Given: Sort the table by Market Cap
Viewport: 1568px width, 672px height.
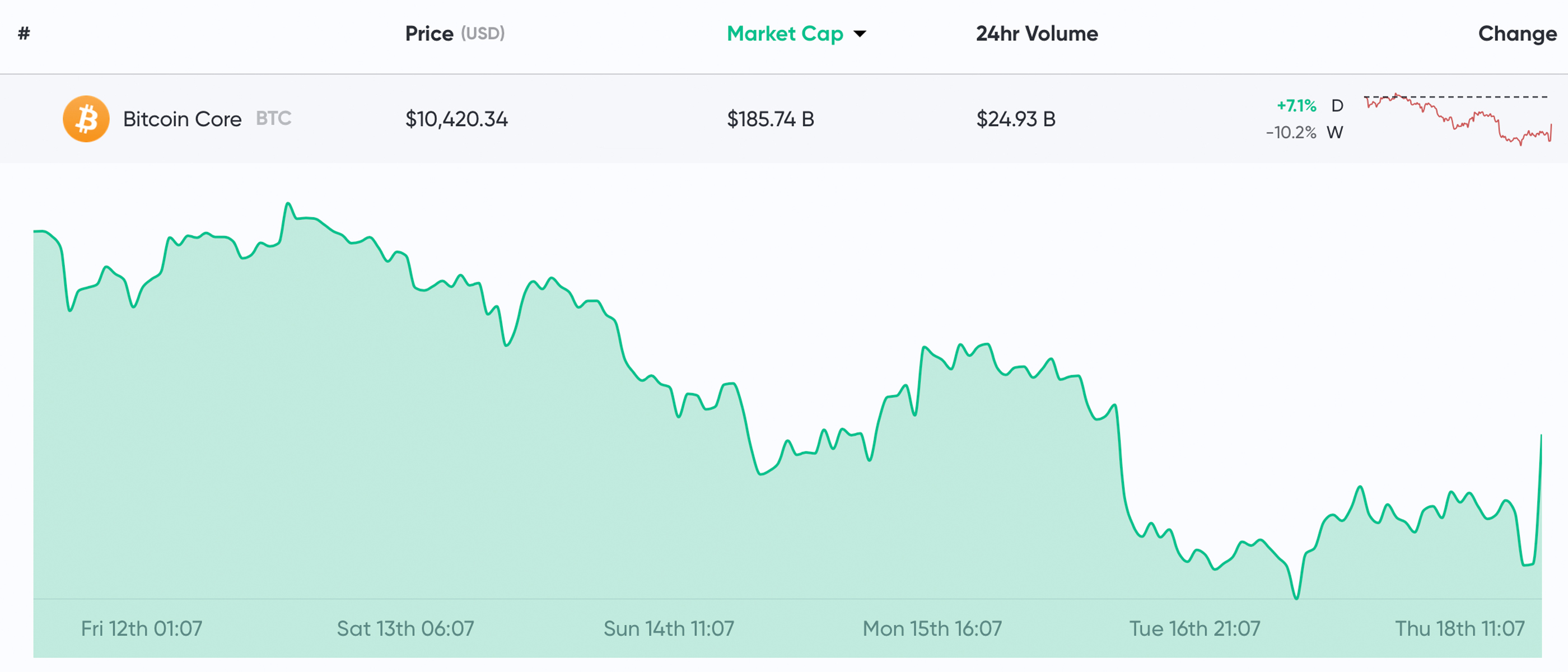Looking at the screenshot, I should coord(785,34).
